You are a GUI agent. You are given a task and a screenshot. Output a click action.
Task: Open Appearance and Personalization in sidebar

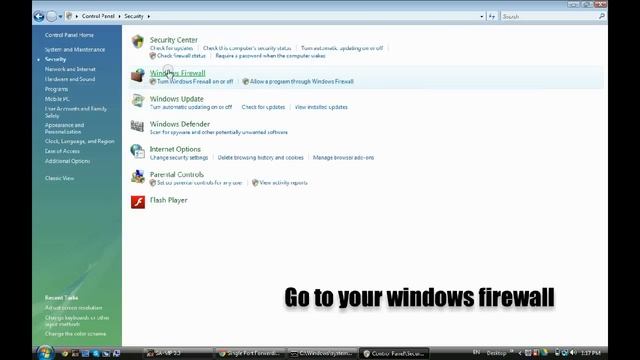pos(64,128)
